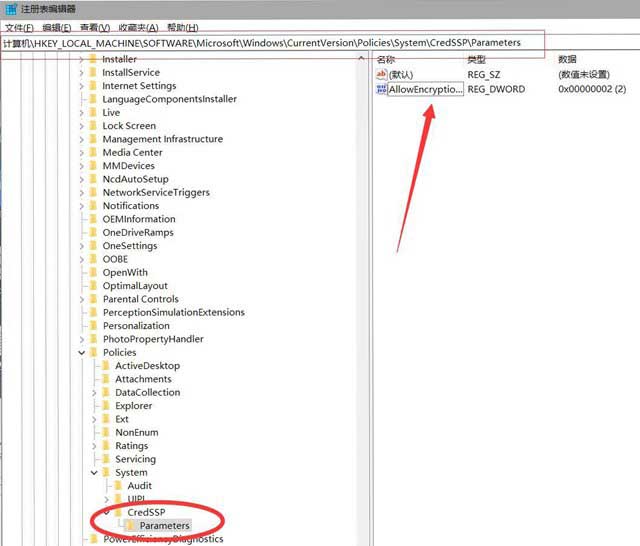This screenshot has height=546, width=640.
Task: Click the Servicing folder icon
Action: pos(106,459)
